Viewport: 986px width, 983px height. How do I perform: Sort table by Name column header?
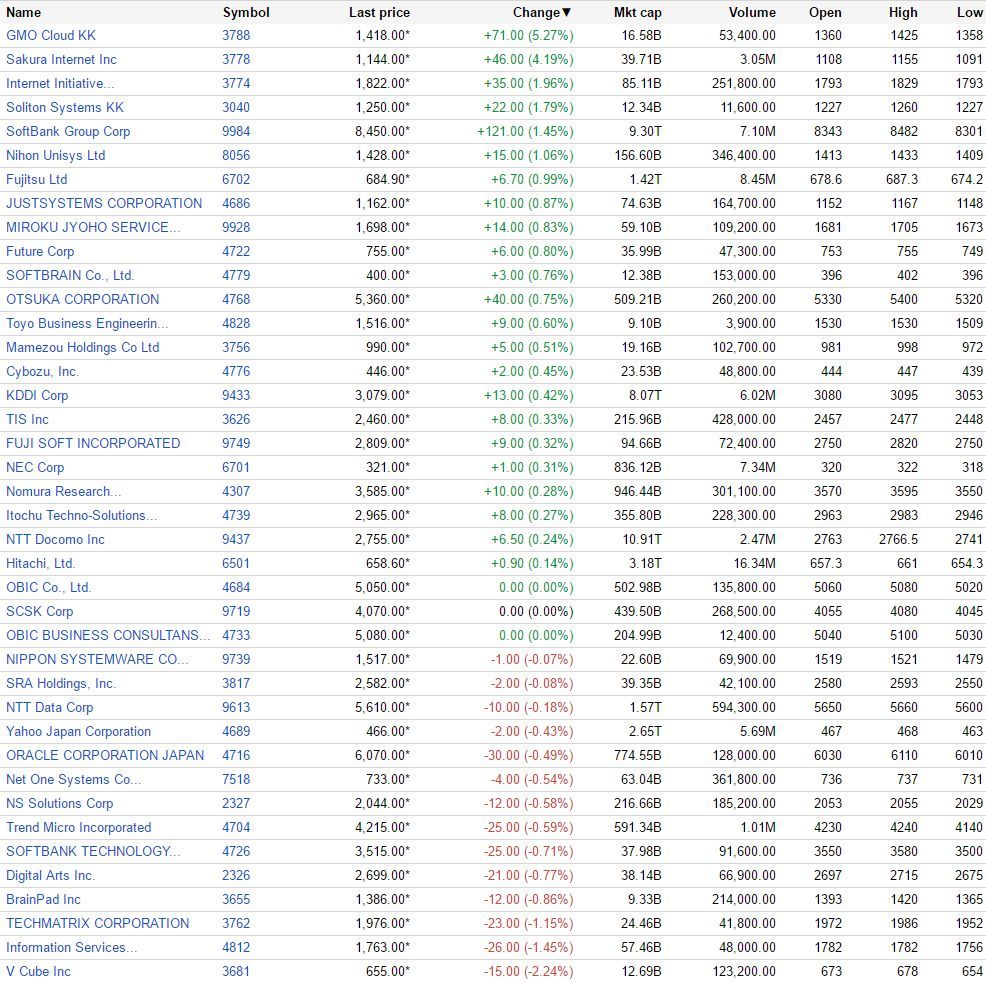point(23,13)
